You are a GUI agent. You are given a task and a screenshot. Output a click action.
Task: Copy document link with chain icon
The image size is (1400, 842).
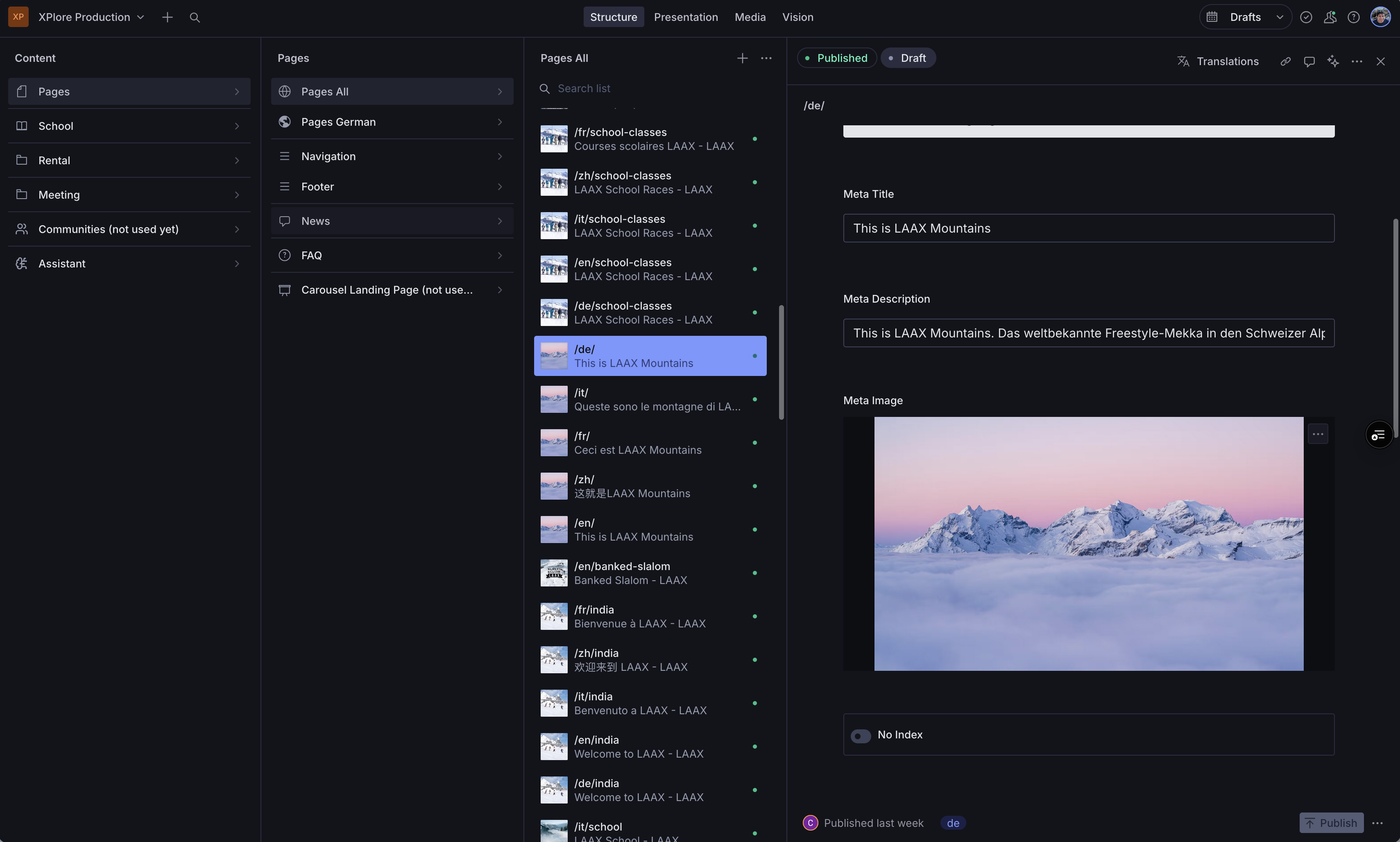click(x=1285, y=62)
